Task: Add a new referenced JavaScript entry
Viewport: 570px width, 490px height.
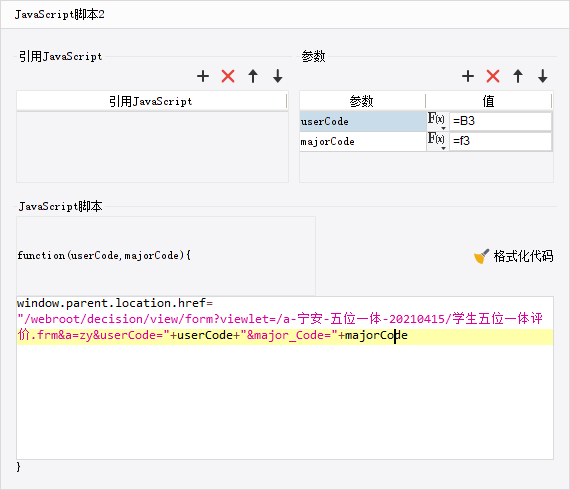Action: pyautogui.click(x=203, y=76)
